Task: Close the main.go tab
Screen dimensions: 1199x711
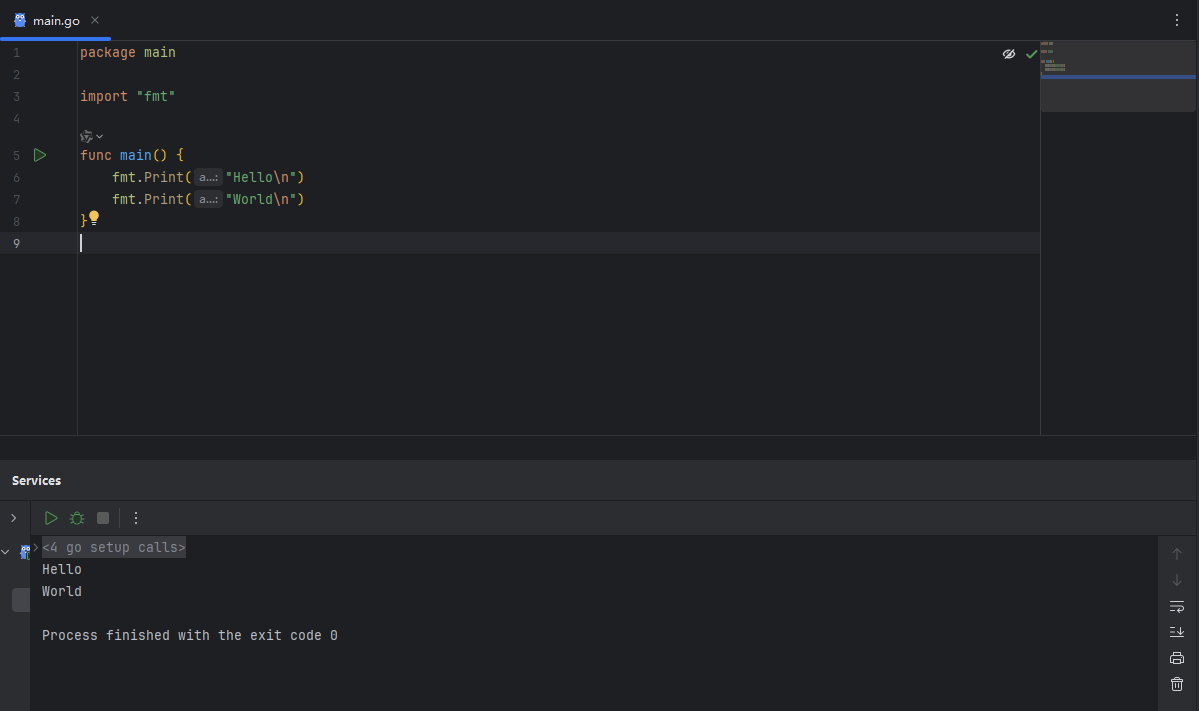Action: 95,20
